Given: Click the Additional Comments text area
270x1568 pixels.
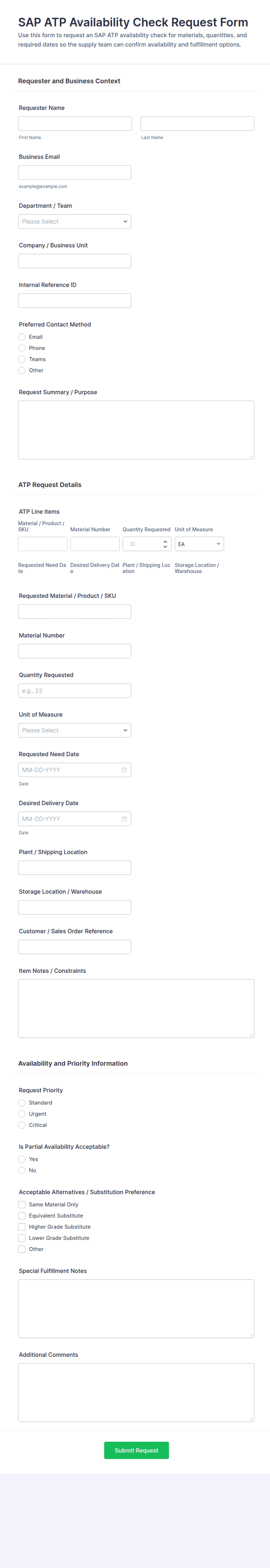Looking at the screenshot, I should point(136,1392).
